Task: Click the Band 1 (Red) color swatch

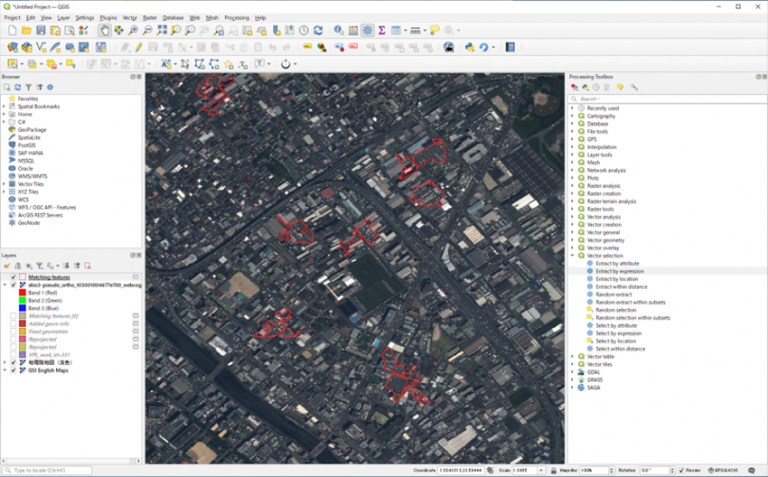Action: click(x=22, y=293)
